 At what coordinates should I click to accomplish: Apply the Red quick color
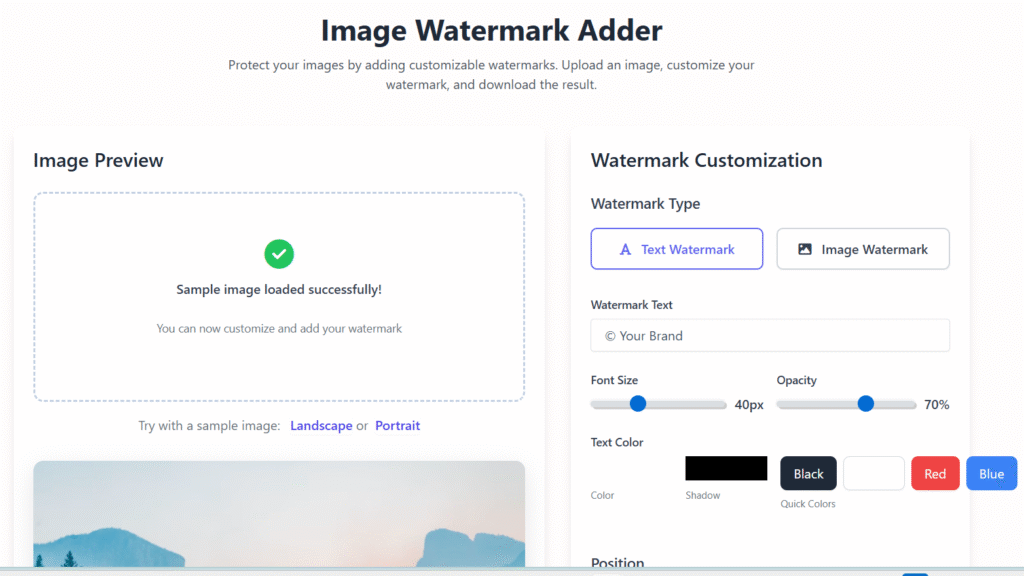(934, 473)
